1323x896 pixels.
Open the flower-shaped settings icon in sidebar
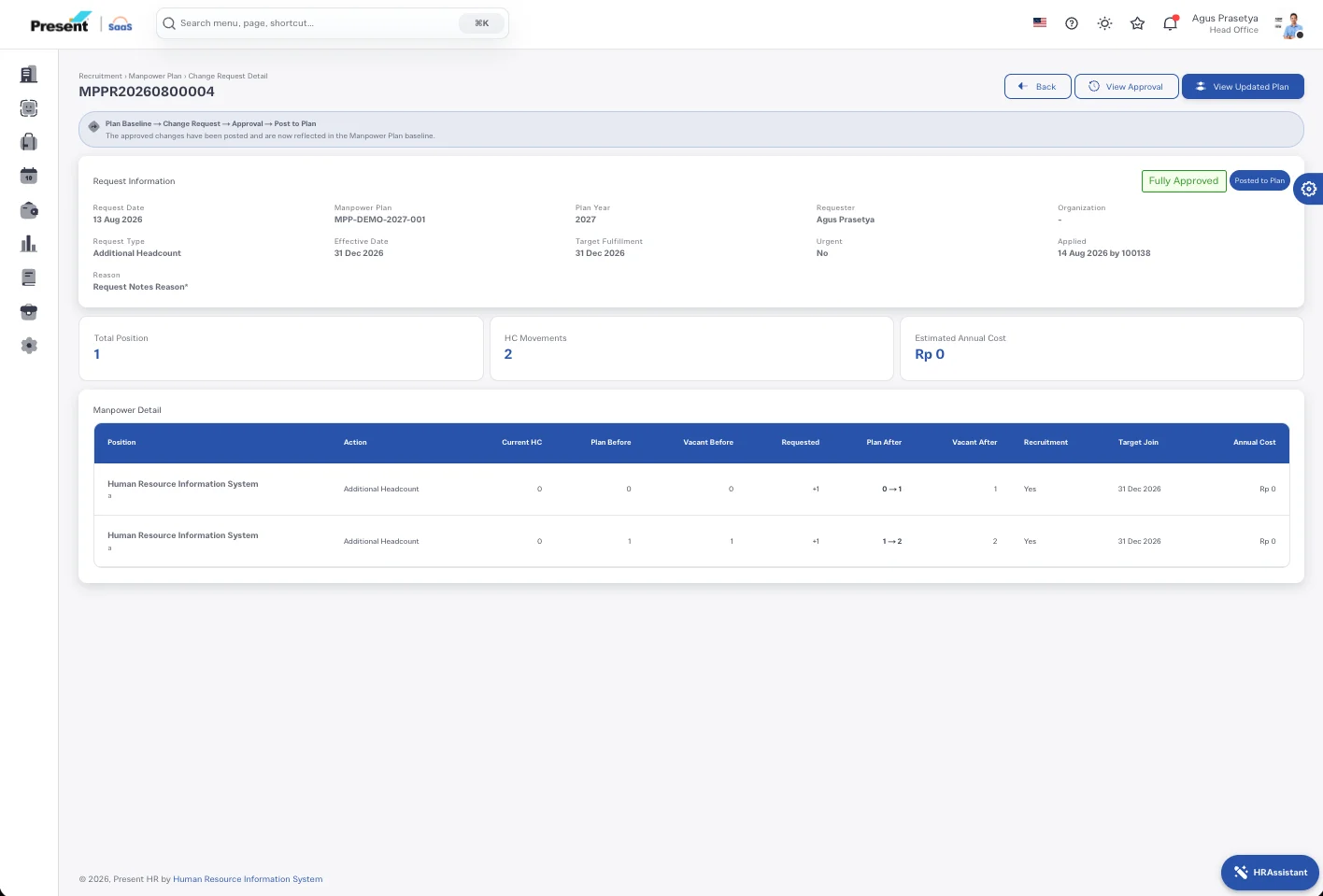coord(29,346)
